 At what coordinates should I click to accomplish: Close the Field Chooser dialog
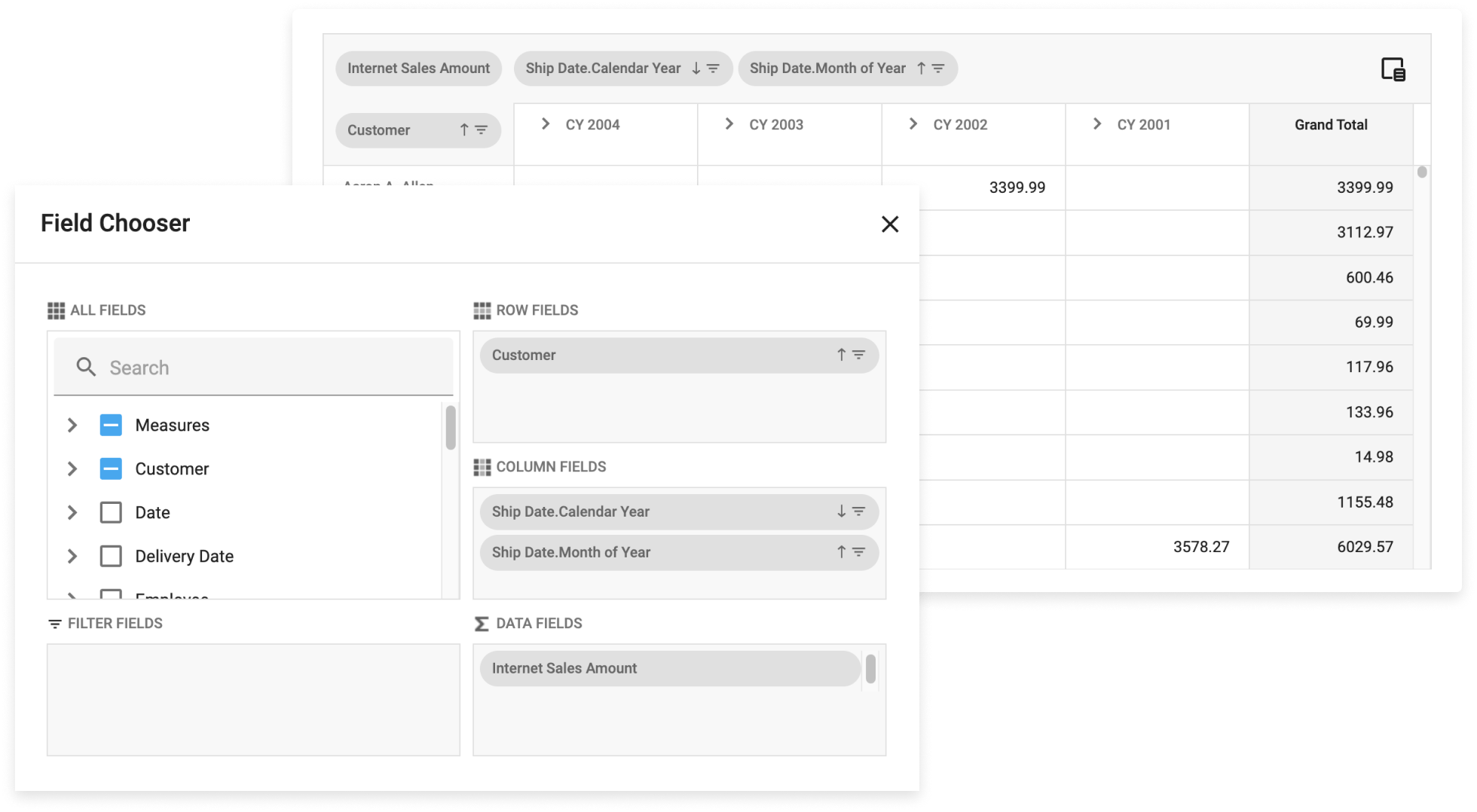[x=890, y=224]
